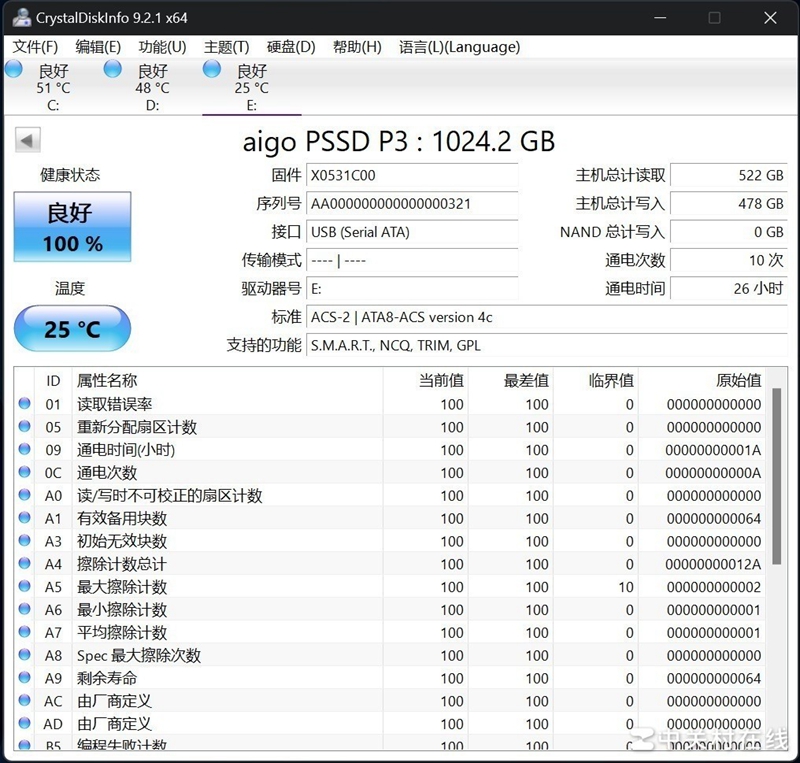Click raw value 00000000012A of row A4

[713, 564]
